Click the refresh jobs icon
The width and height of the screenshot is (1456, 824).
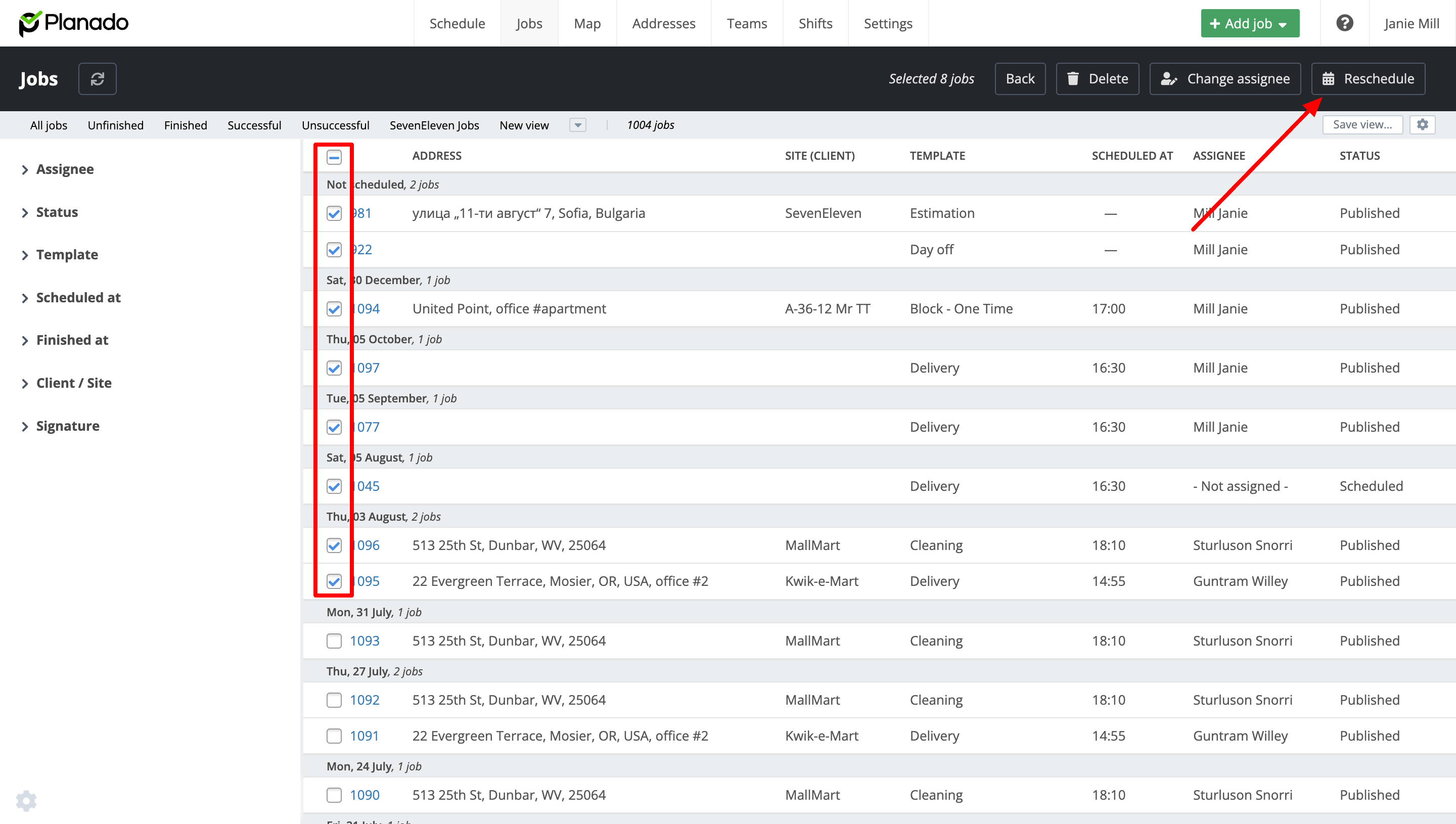(98, 79)
